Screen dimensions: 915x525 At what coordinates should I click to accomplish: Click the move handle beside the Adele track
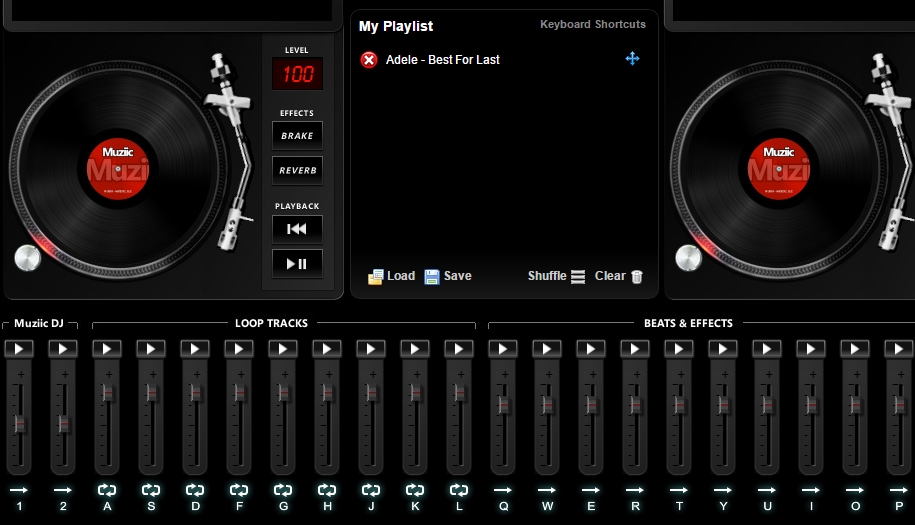pyautogui.click(x=632, y=59)
